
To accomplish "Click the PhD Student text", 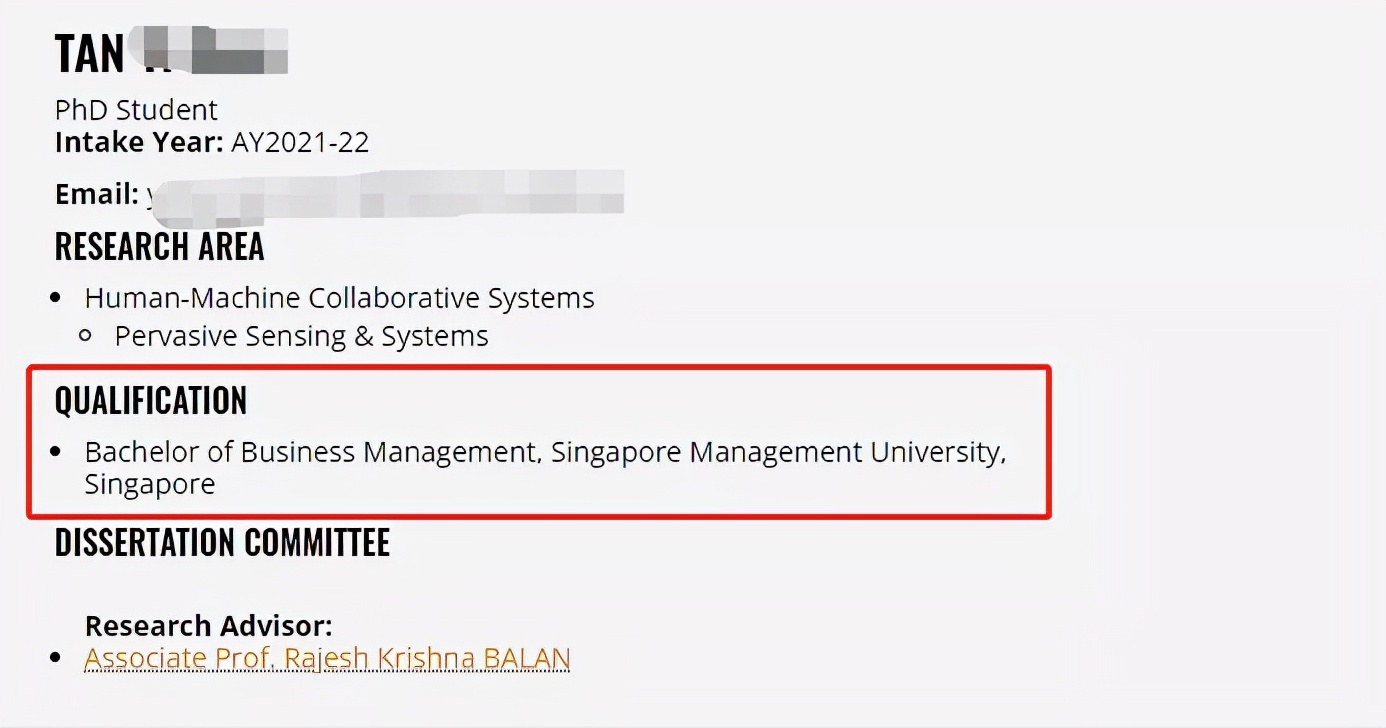I will tap(136, 109).
